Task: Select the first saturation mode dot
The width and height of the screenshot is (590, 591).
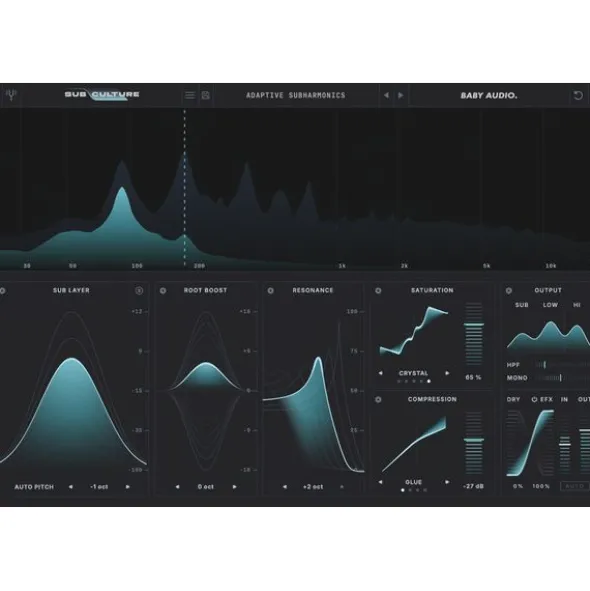Action: [399, 381]
